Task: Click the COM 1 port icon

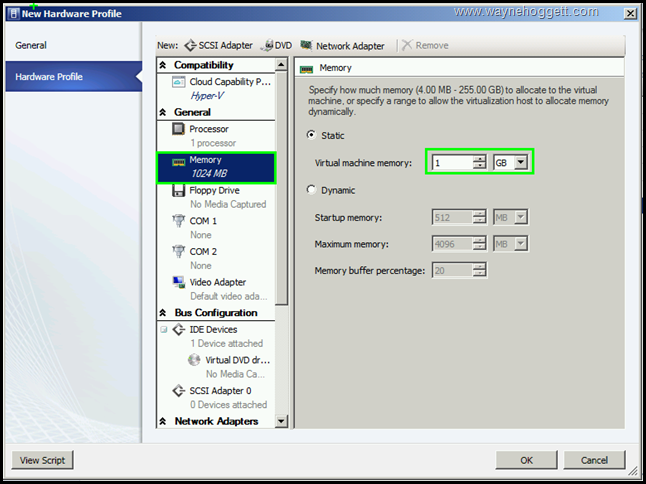Action: click(178, 221)
